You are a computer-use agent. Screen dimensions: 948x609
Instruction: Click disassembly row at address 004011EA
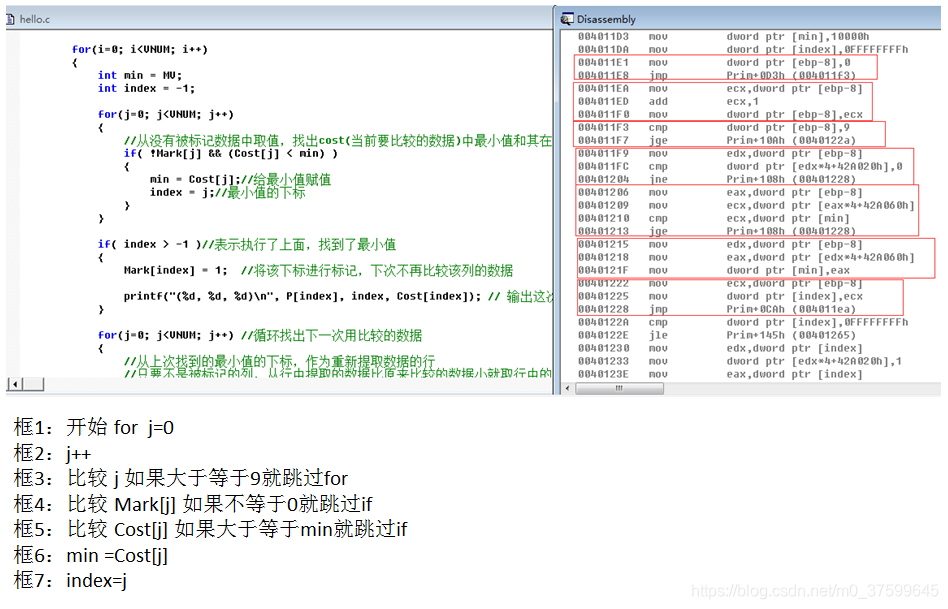click(x=720, y=88)
